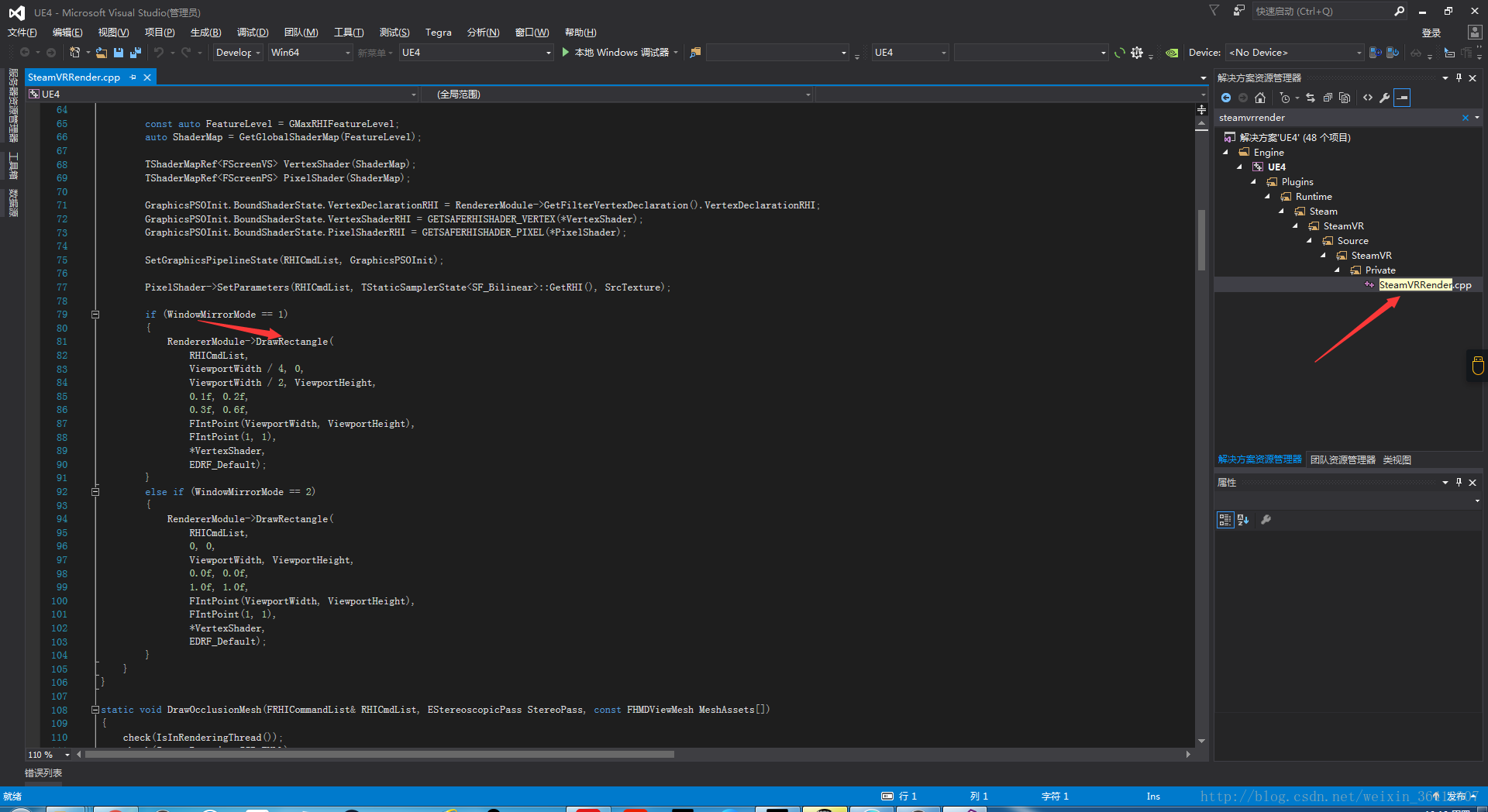
Task: Click the Back button in Solution Explorer
Action: [1226, 98]
